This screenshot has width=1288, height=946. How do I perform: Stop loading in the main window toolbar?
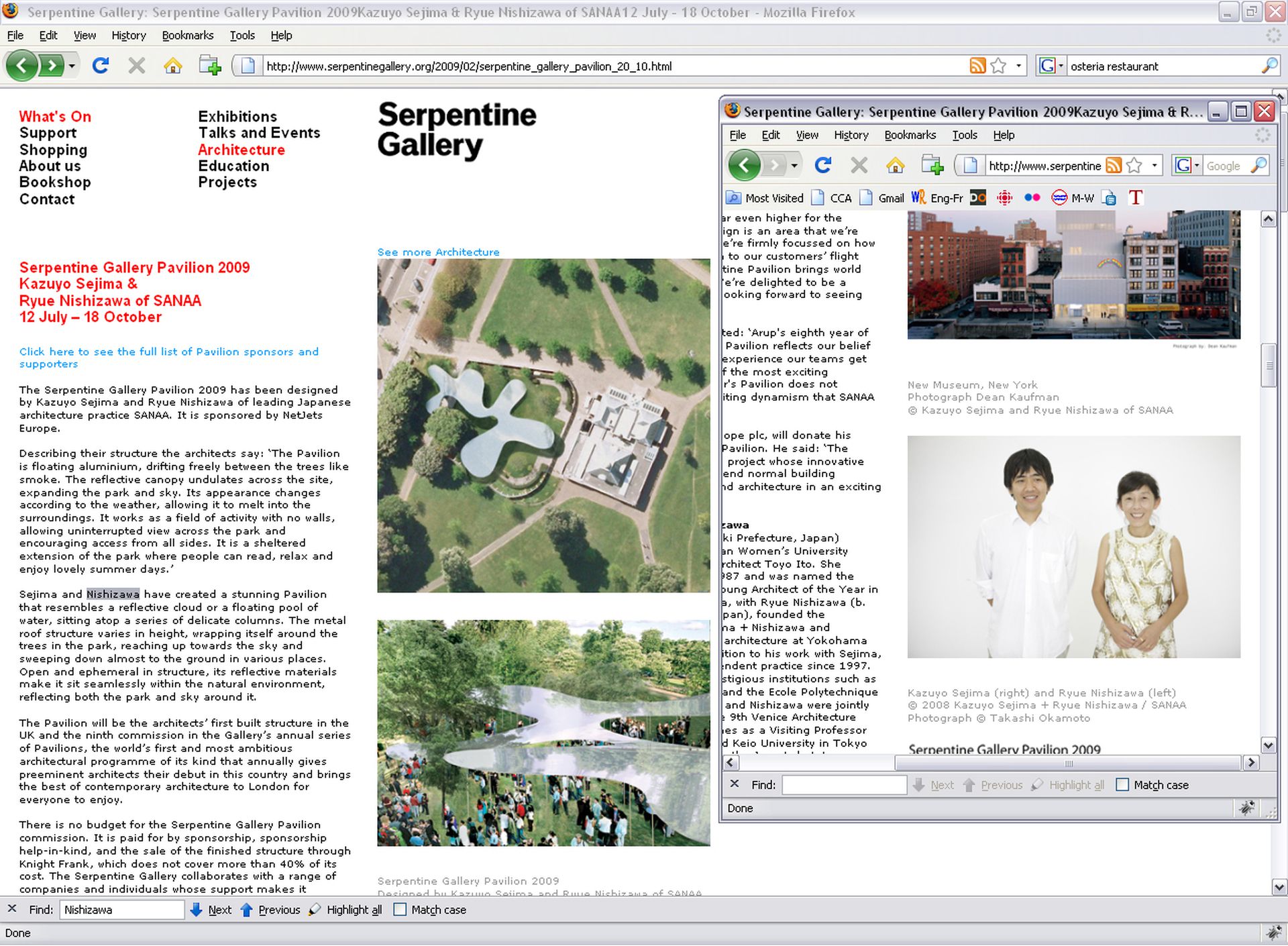click(137, 66)
